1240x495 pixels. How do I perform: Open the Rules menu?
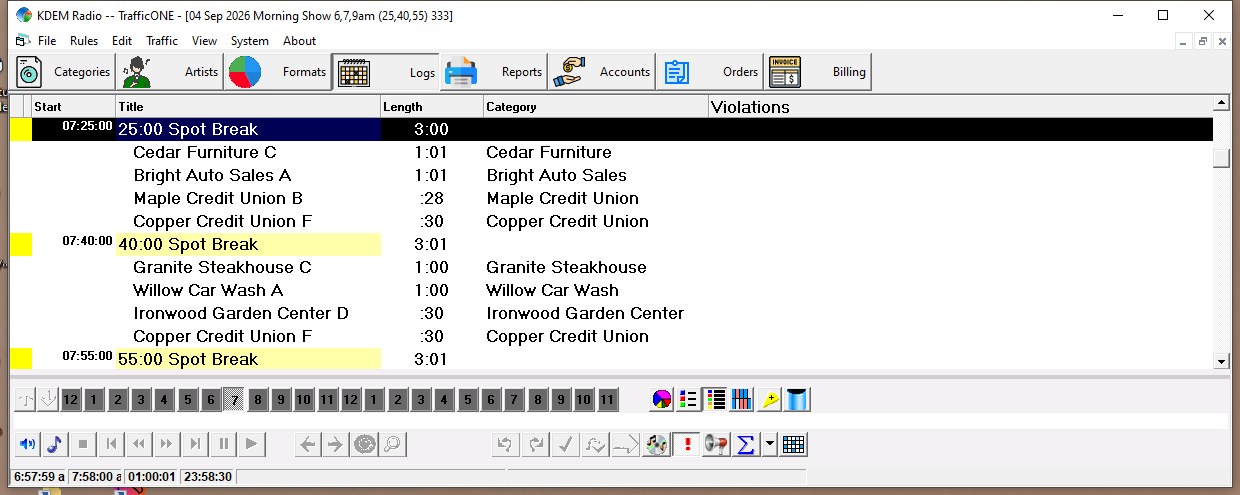tap(84, 41)
